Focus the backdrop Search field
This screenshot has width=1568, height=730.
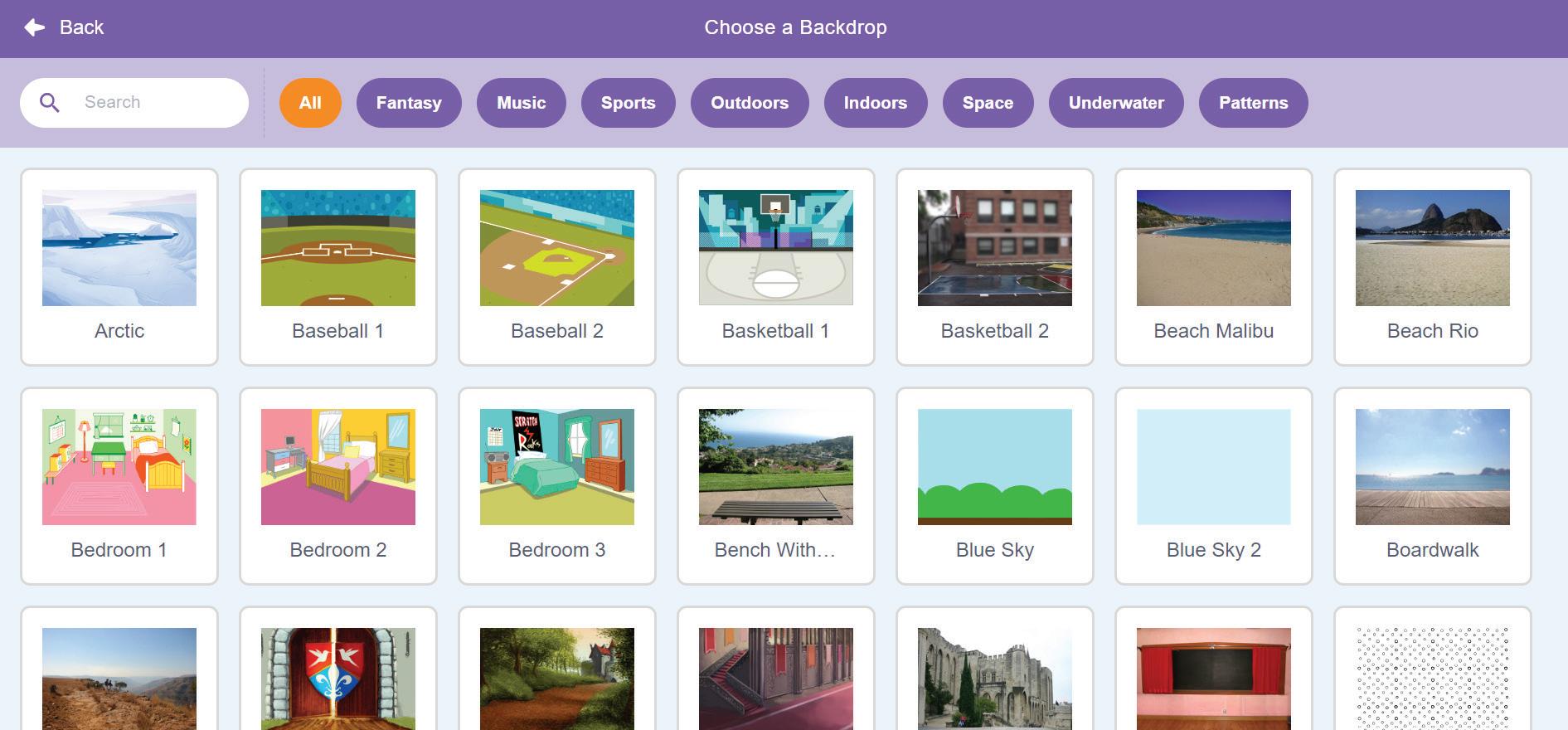pos(134,103)
